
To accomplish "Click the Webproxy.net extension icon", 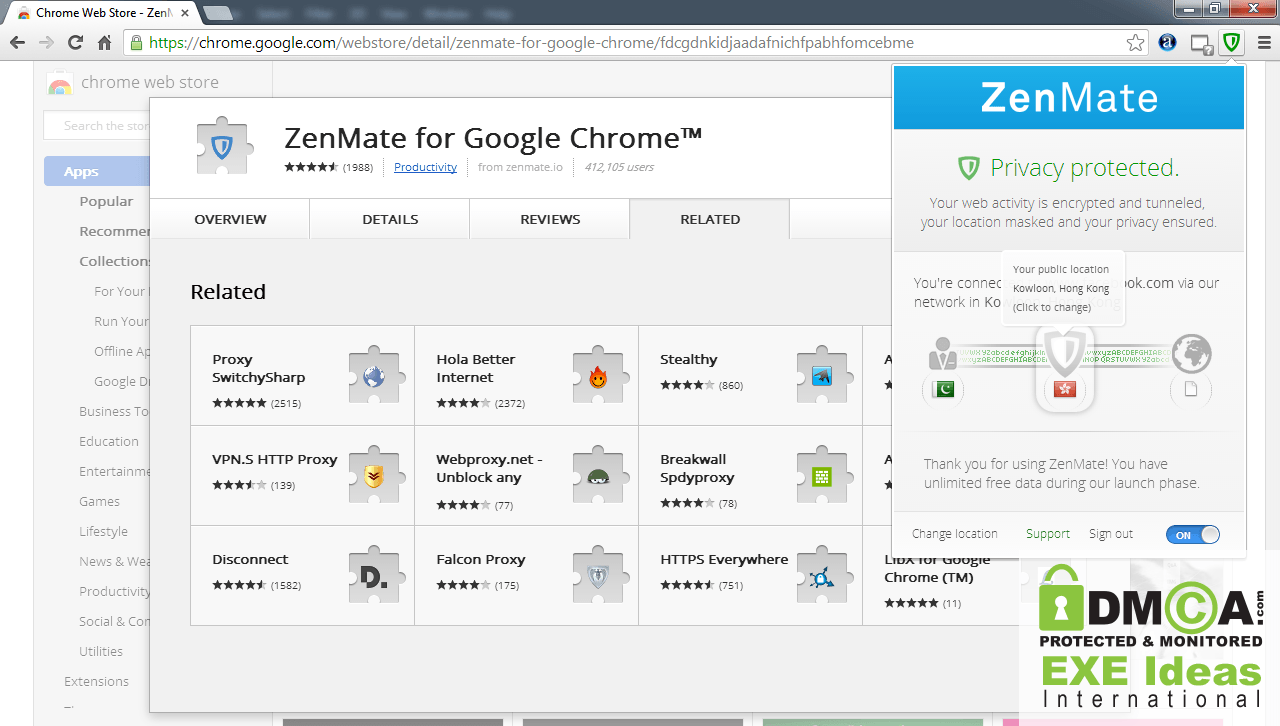I will pos(597,477).
